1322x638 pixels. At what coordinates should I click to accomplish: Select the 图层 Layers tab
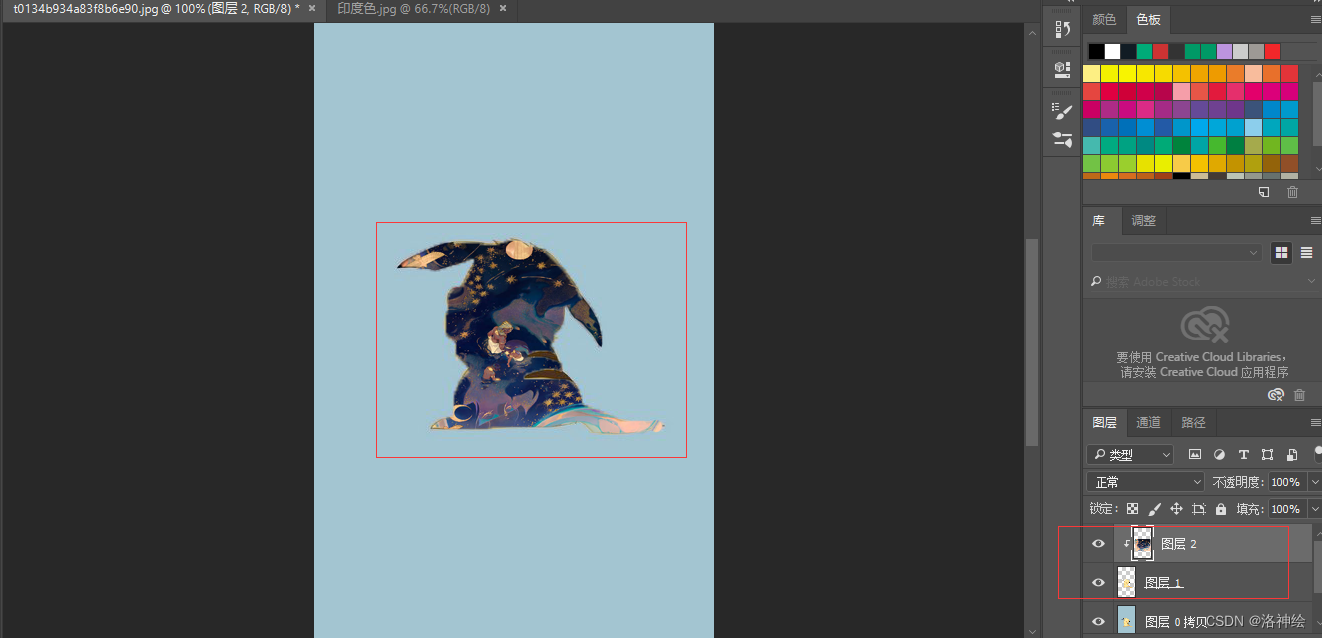(1104, 422)
